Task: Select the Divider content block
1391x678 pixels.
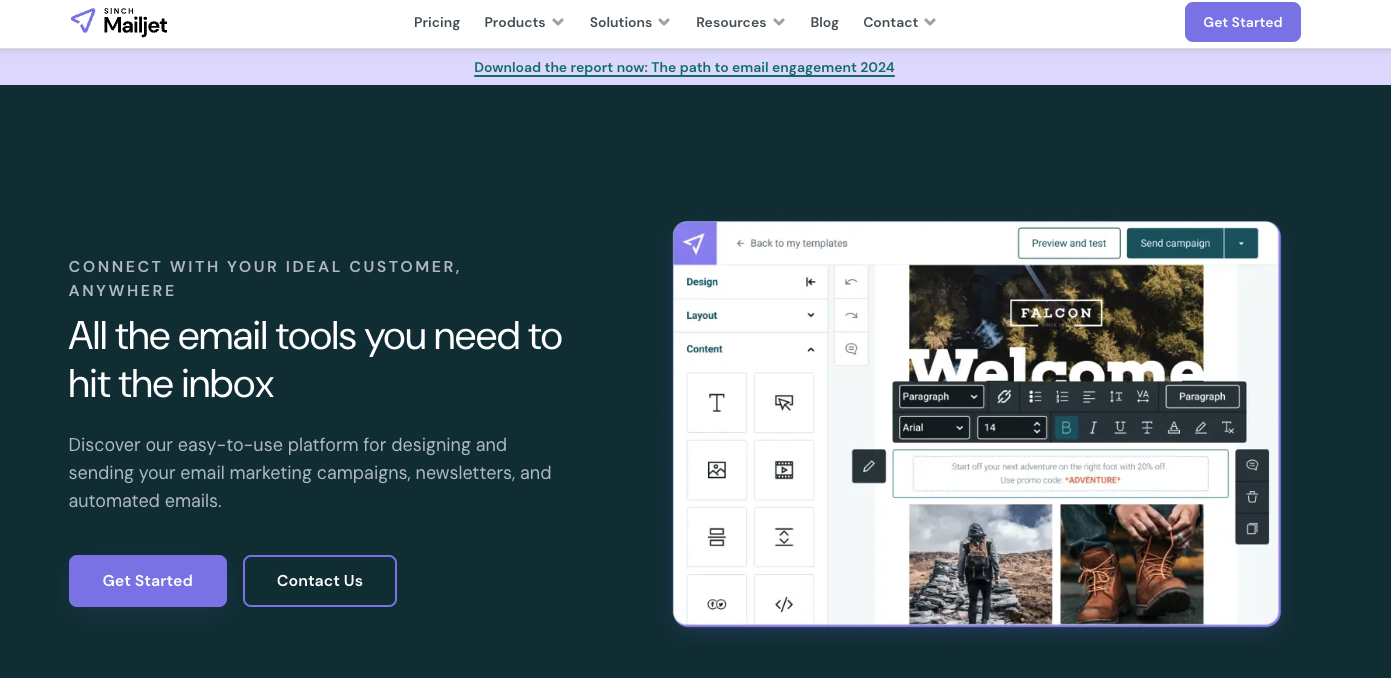Action: pos(717,537)
